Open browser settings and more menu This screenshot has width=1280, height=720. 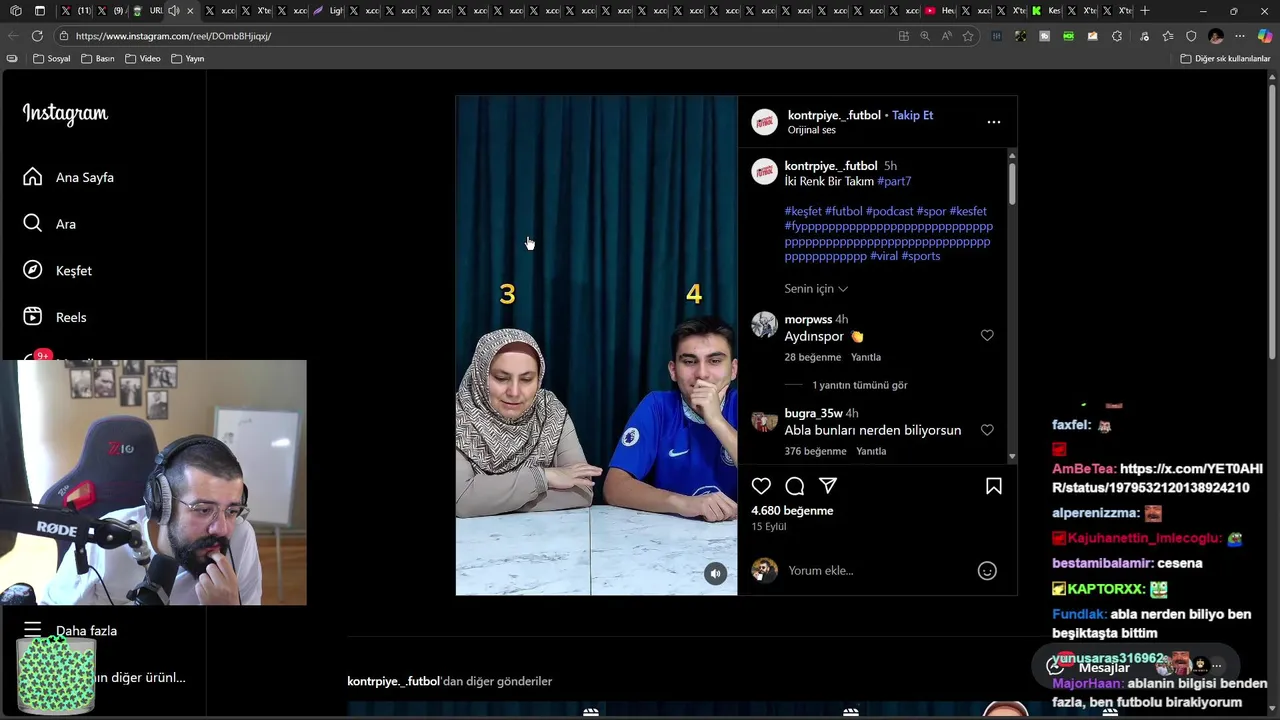pos(1240,36)
